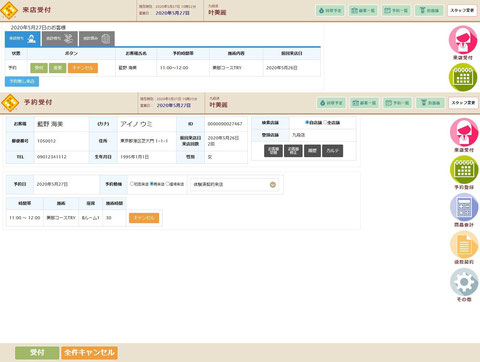Open 予約一覧 in the 予約受付 header

[397, 103]
